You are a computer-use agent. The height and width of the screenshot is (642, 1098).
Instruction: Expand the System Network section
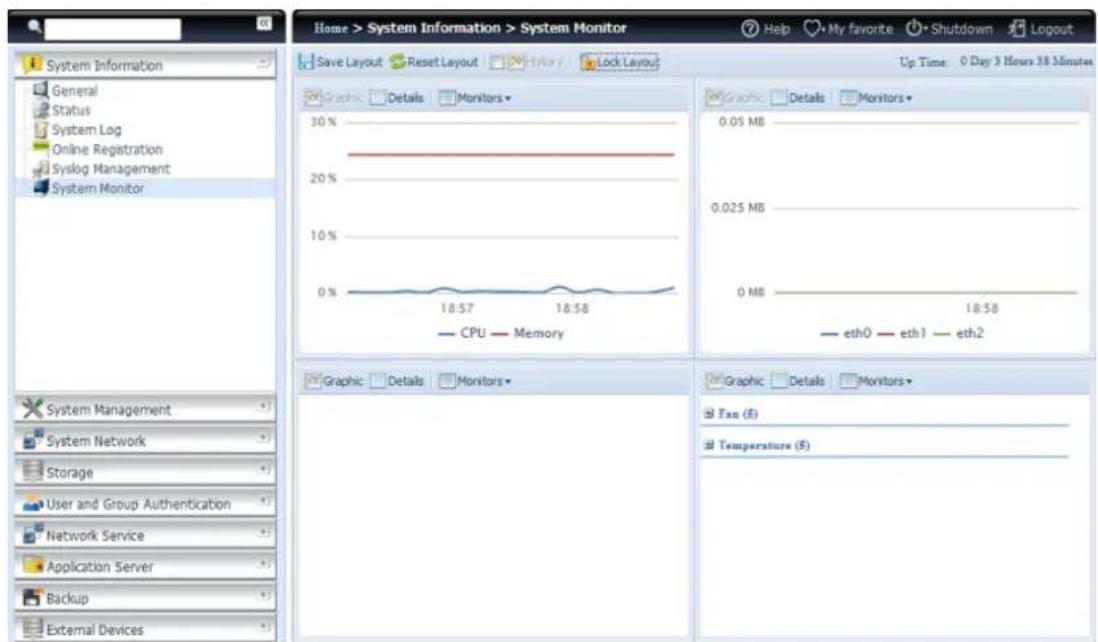[x=263, y=438]
